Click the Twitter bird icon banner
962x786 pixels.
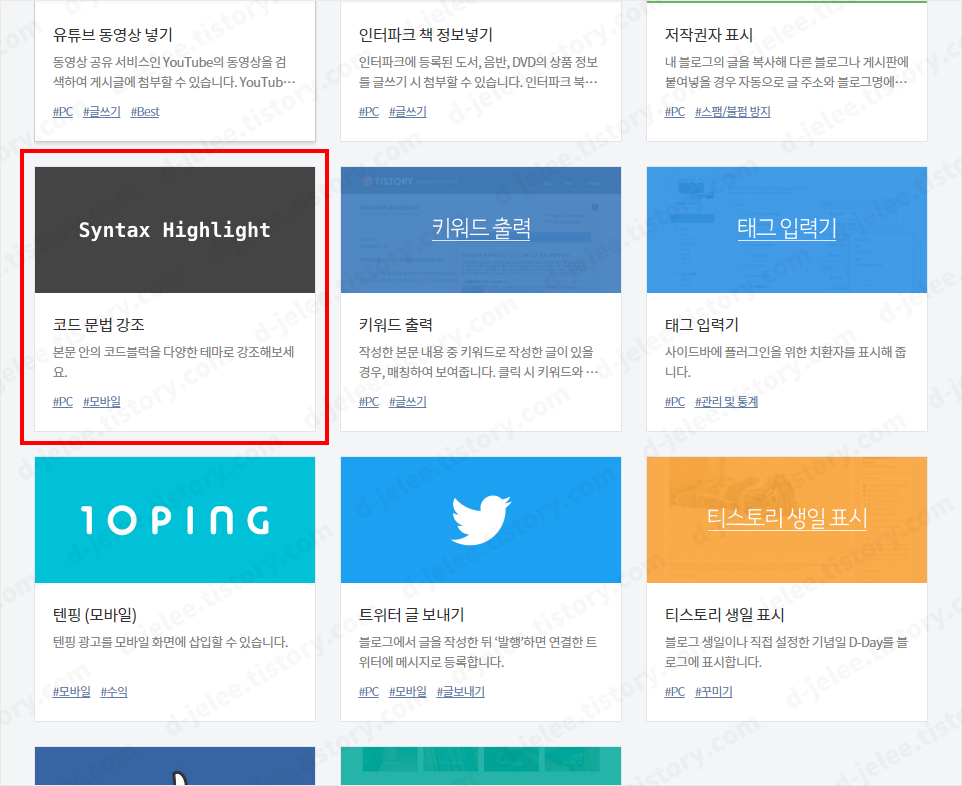tap(481, 518)
